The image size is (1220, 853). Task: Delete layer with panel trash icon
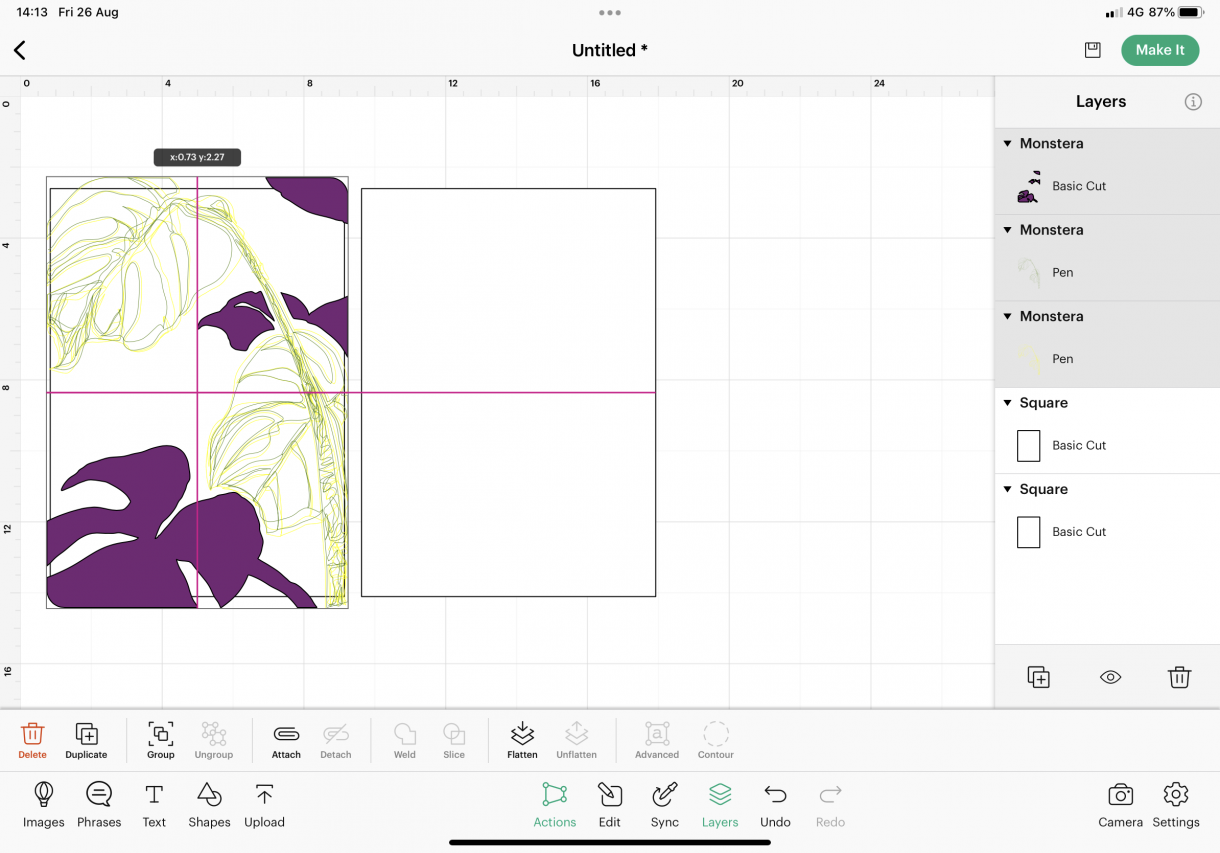tap(1179, 677)
